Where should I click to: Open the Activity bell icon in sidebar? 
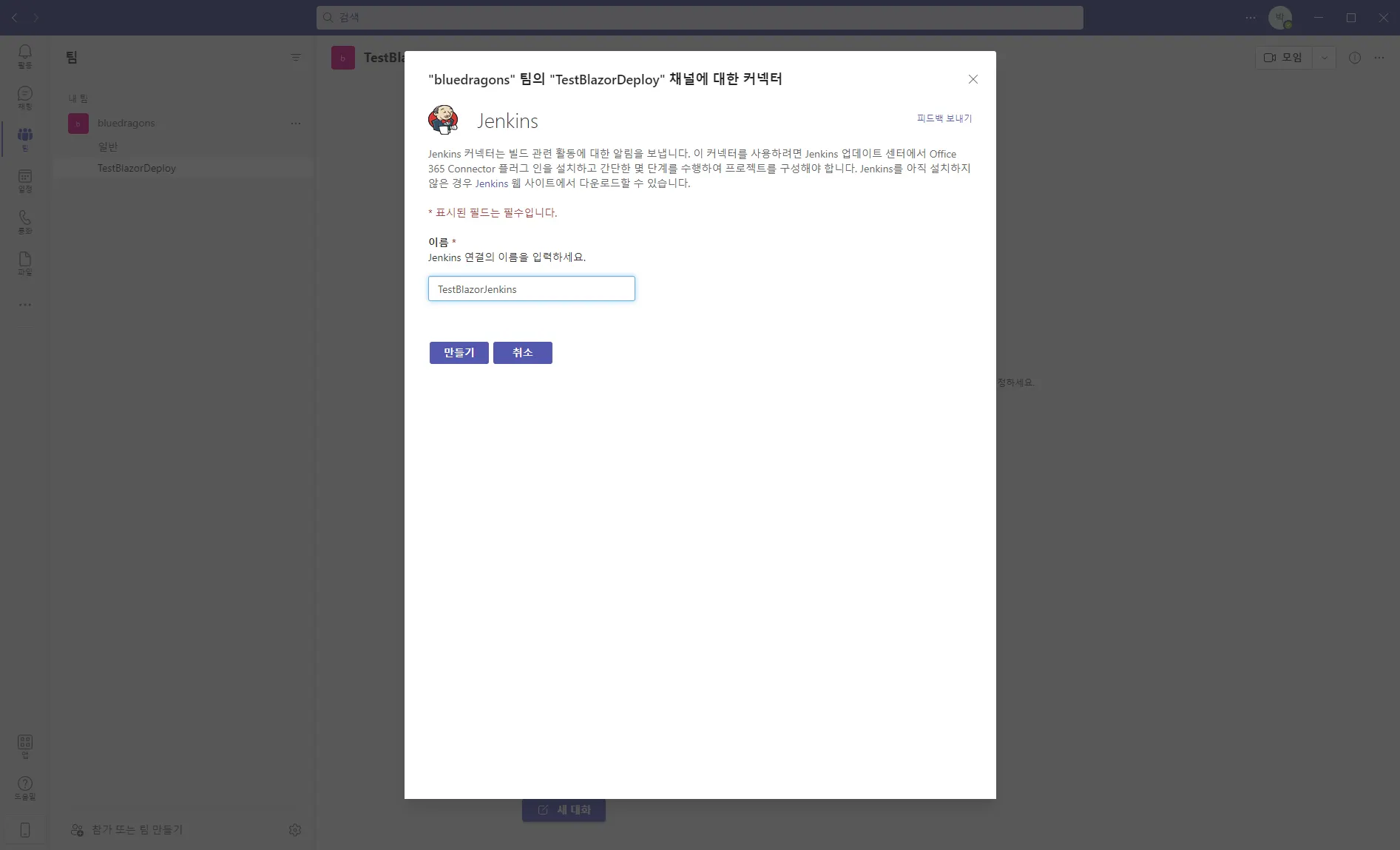[25, 55]
